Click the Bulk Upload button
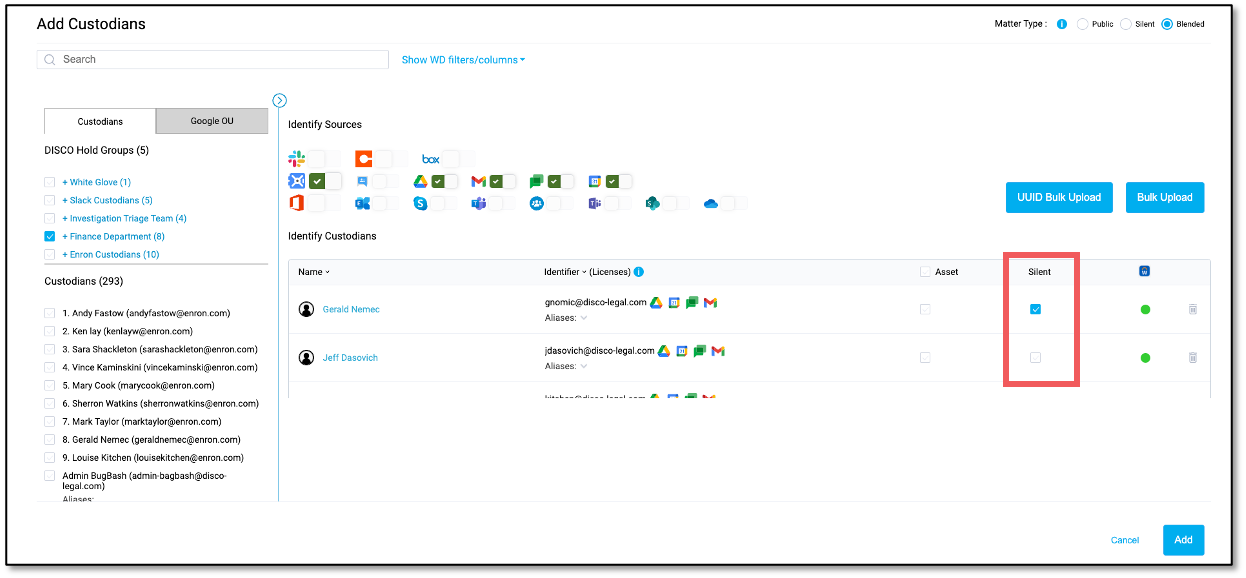 [x=1165, y=197]
